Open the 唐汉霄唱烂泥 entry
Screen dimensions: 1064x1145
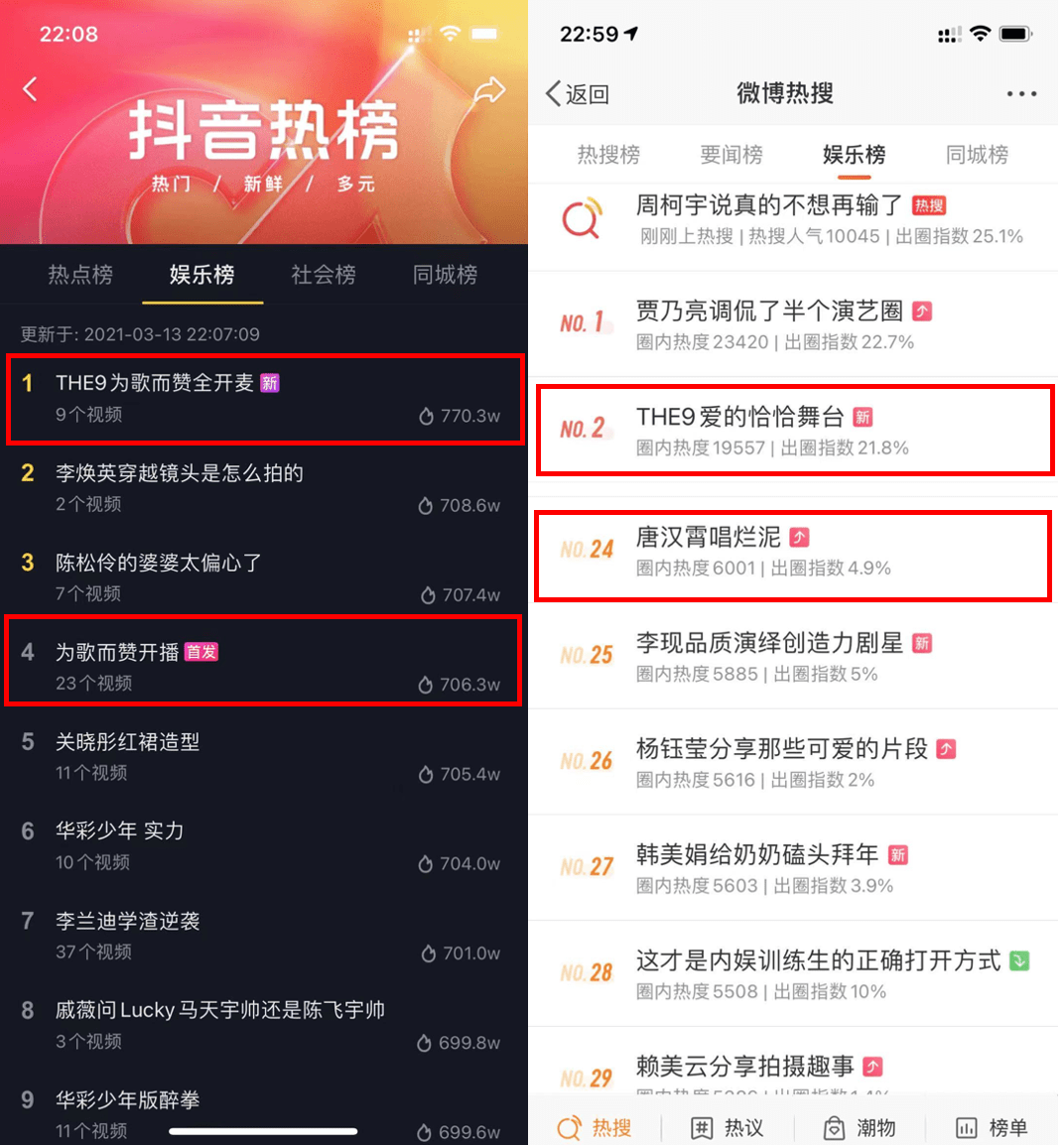pos(793,557)
